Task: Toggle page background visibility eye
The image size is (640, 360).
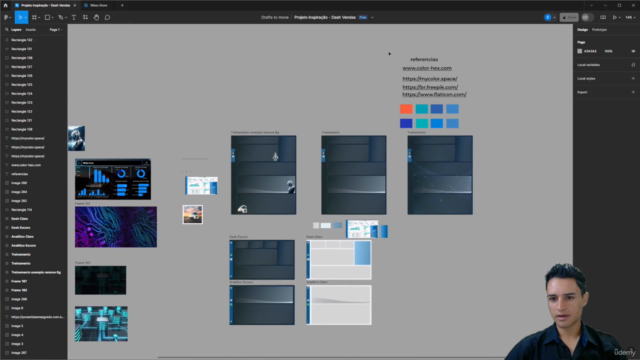Action: 633,51
